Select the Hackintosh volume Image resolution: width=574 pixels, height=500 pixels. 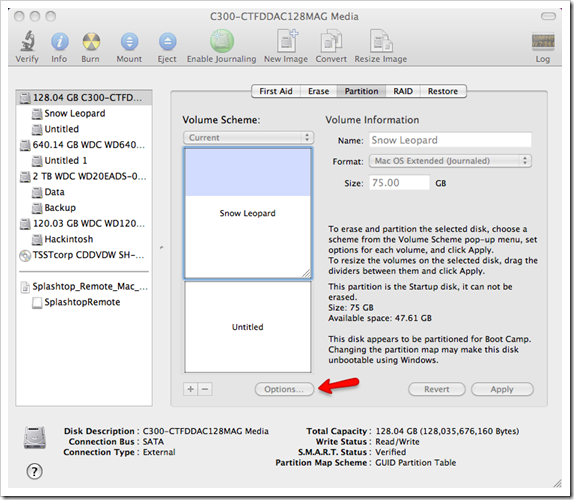(84, 239)
